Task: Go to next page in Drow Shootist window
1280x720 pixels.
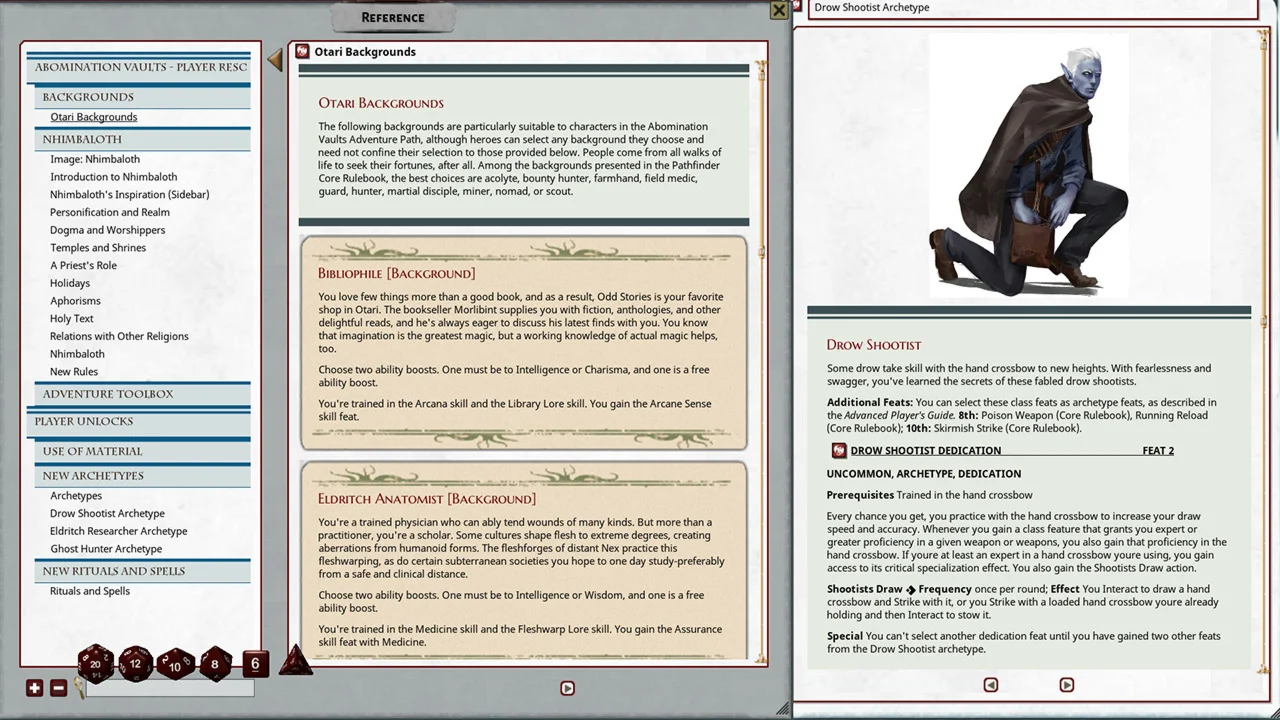Action: [x=1066, y=685]
